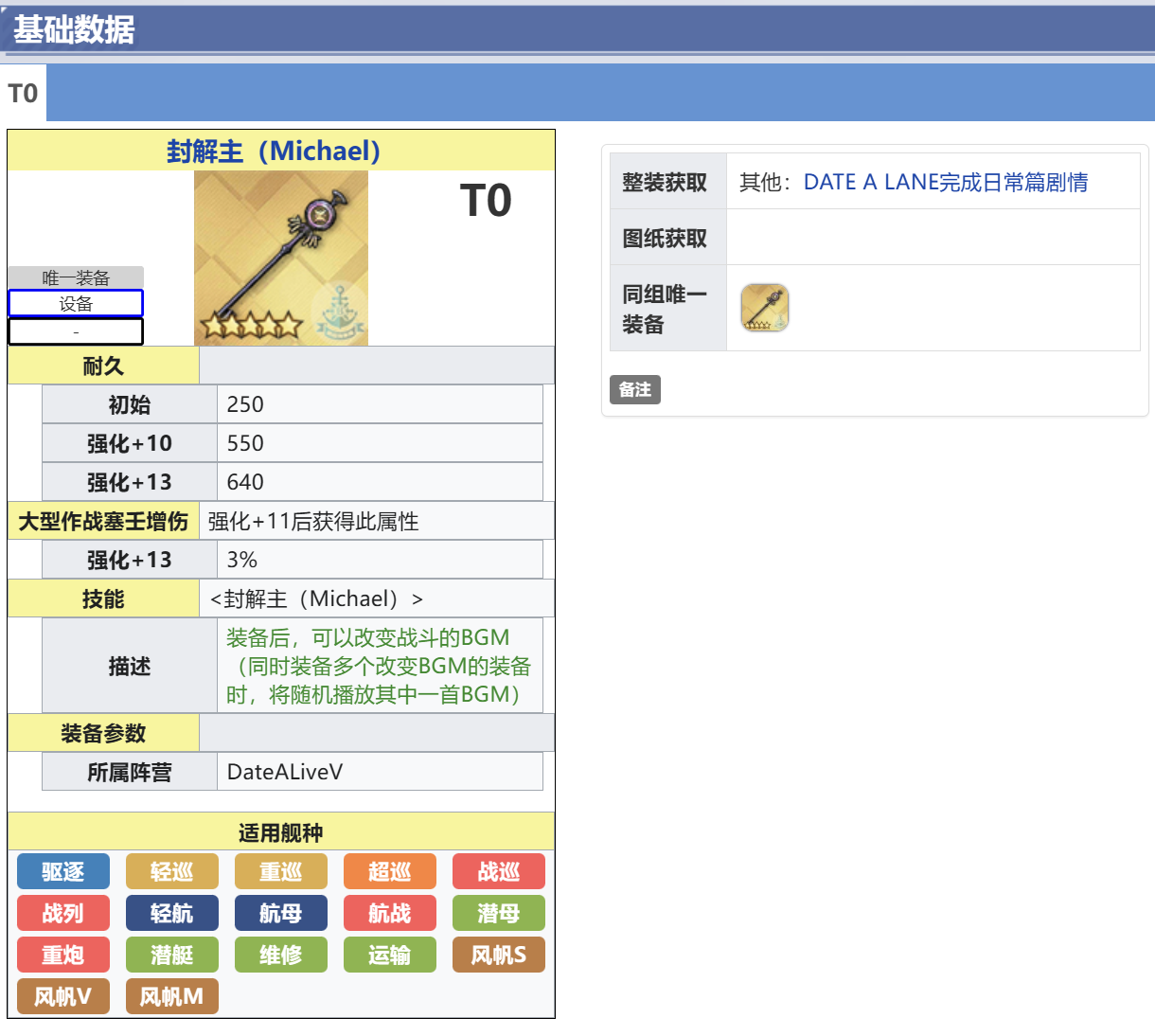Click the 维修 ship type tag
Viewport: 1155px width, 1036px height.
[x=280, y=956]
